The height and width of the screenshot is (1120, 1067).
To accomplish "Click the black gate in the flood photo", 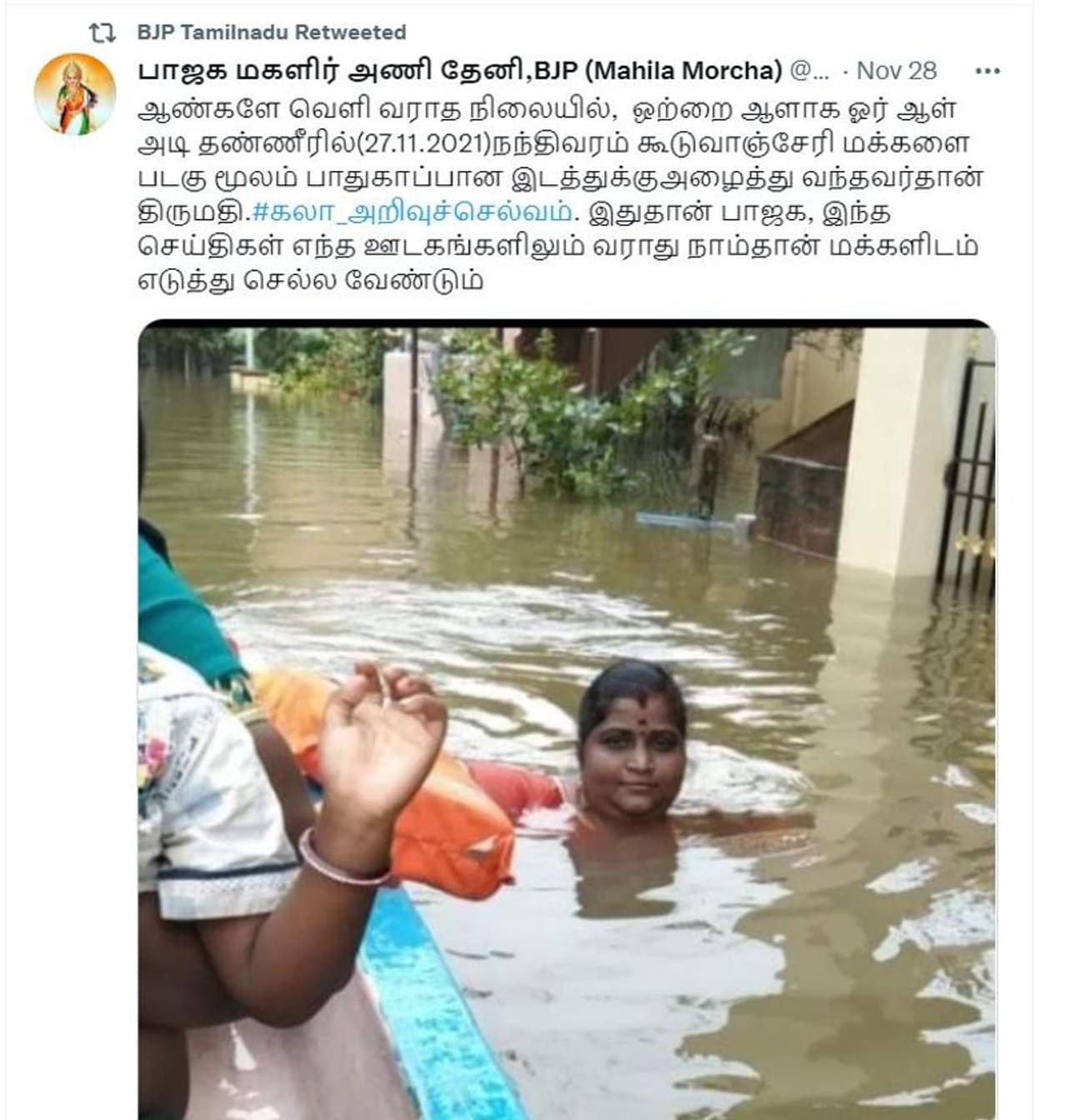I will [967, 475].
